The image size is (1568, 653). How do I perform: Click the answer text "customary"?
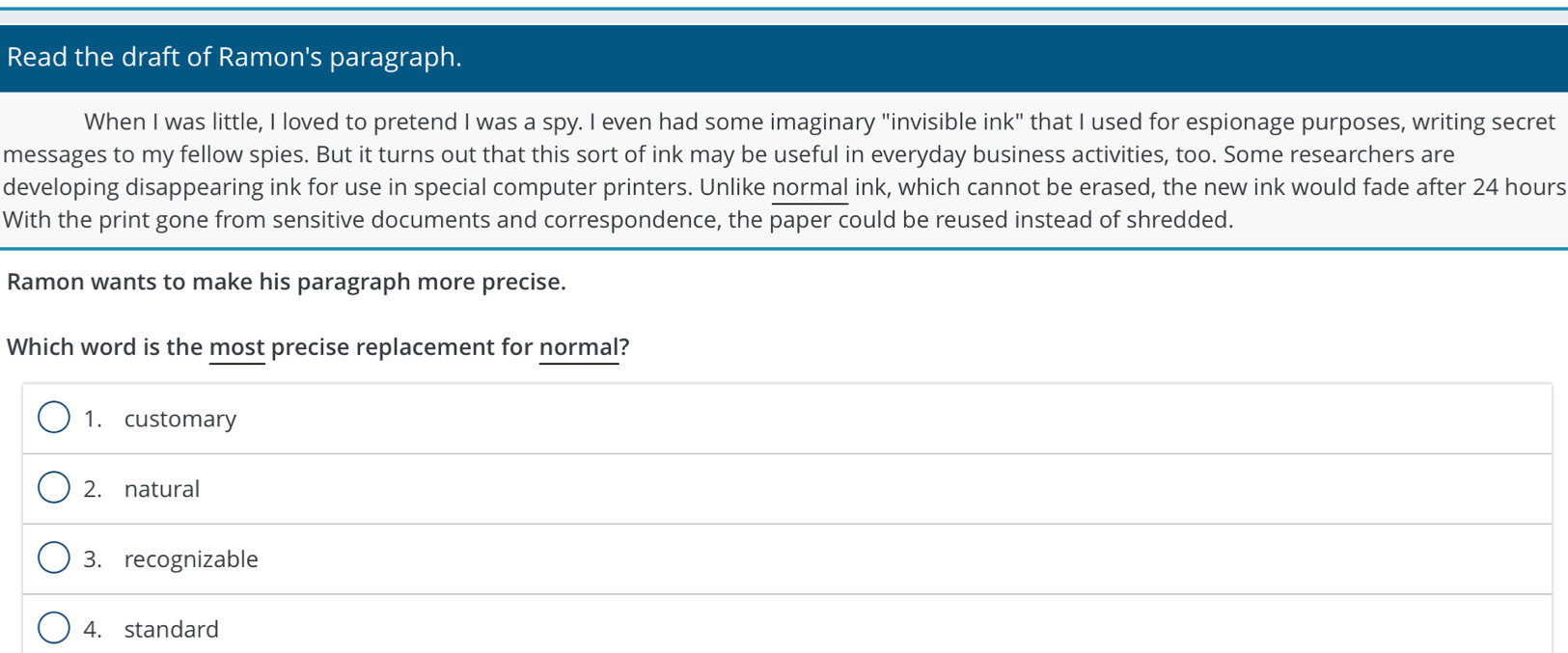[x=180, y=420]
